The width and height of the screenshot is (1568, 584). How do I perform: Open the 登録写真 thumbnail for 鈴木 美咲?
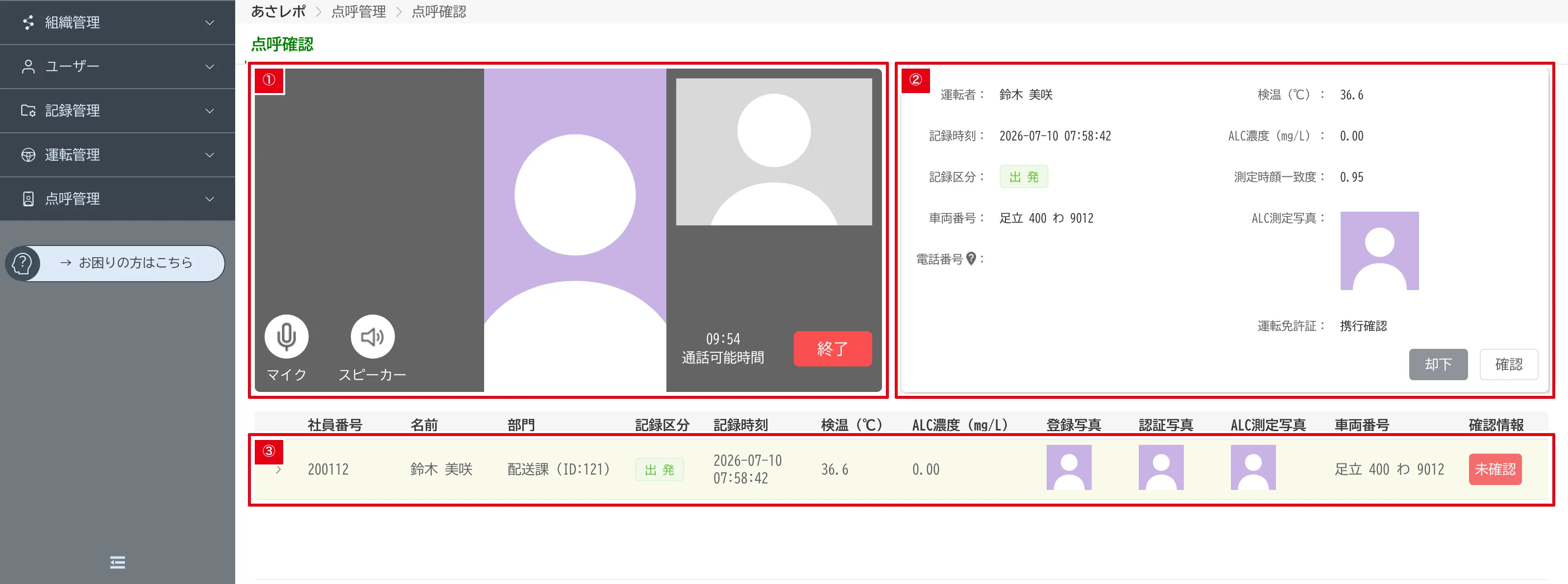[1069, 467]
